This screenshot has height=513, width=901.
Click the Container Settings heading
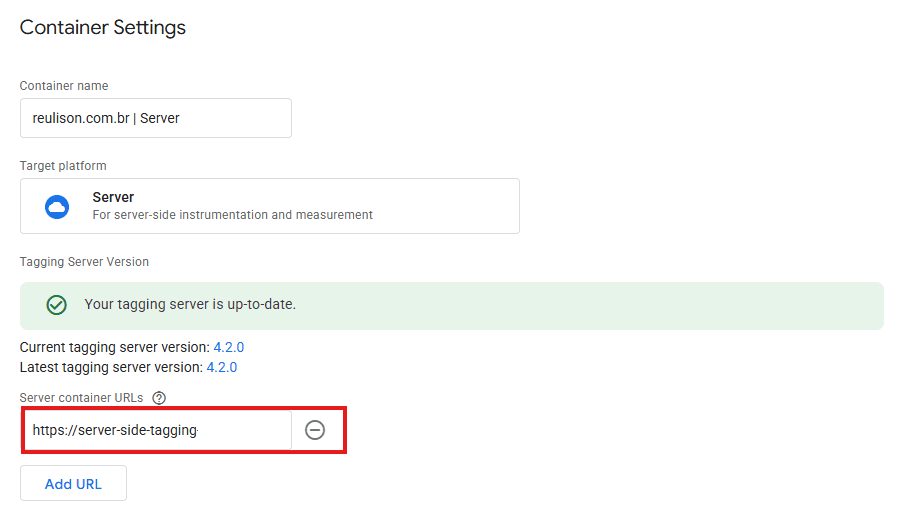103,28
